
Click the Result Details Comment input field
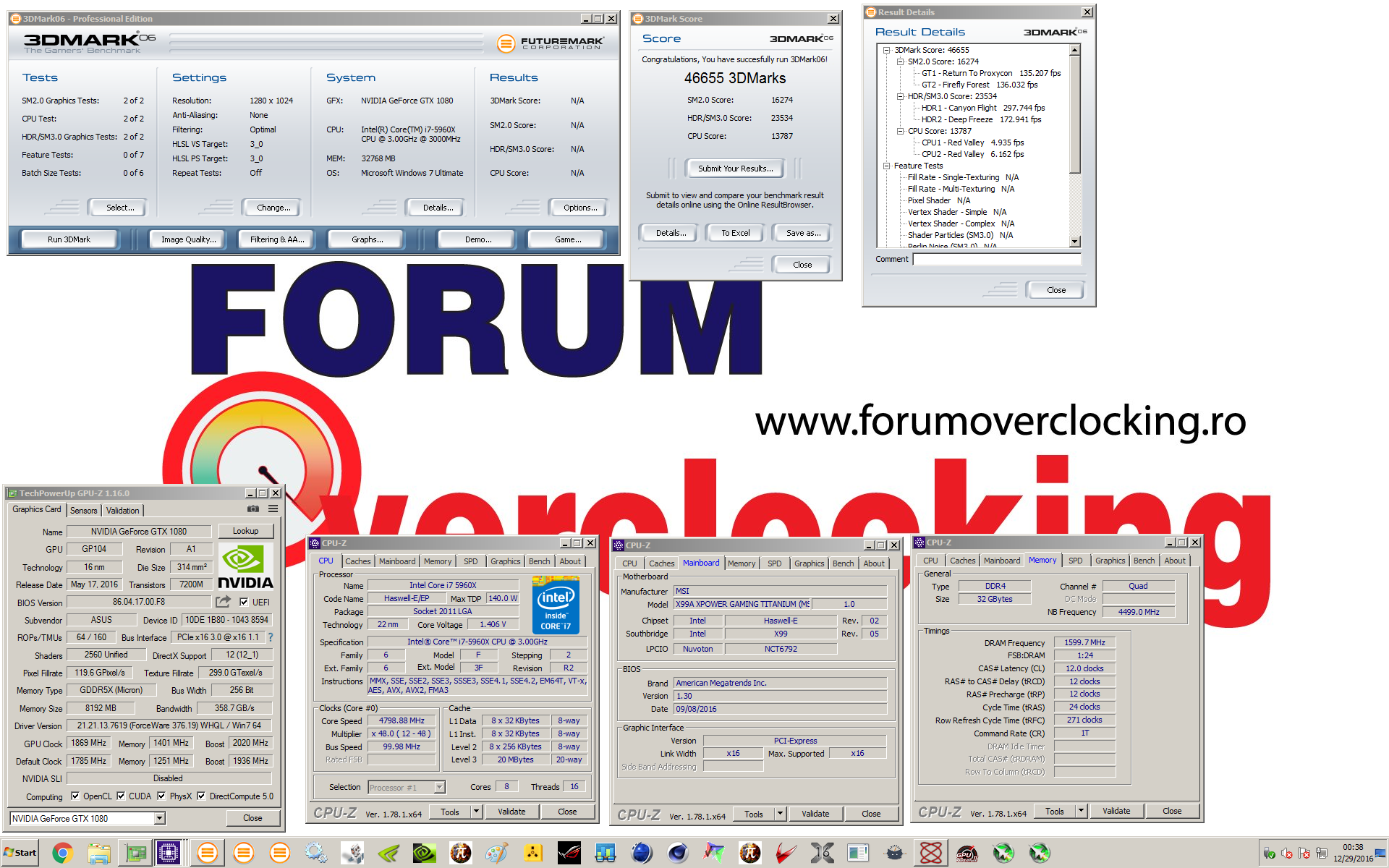point(997,259)
